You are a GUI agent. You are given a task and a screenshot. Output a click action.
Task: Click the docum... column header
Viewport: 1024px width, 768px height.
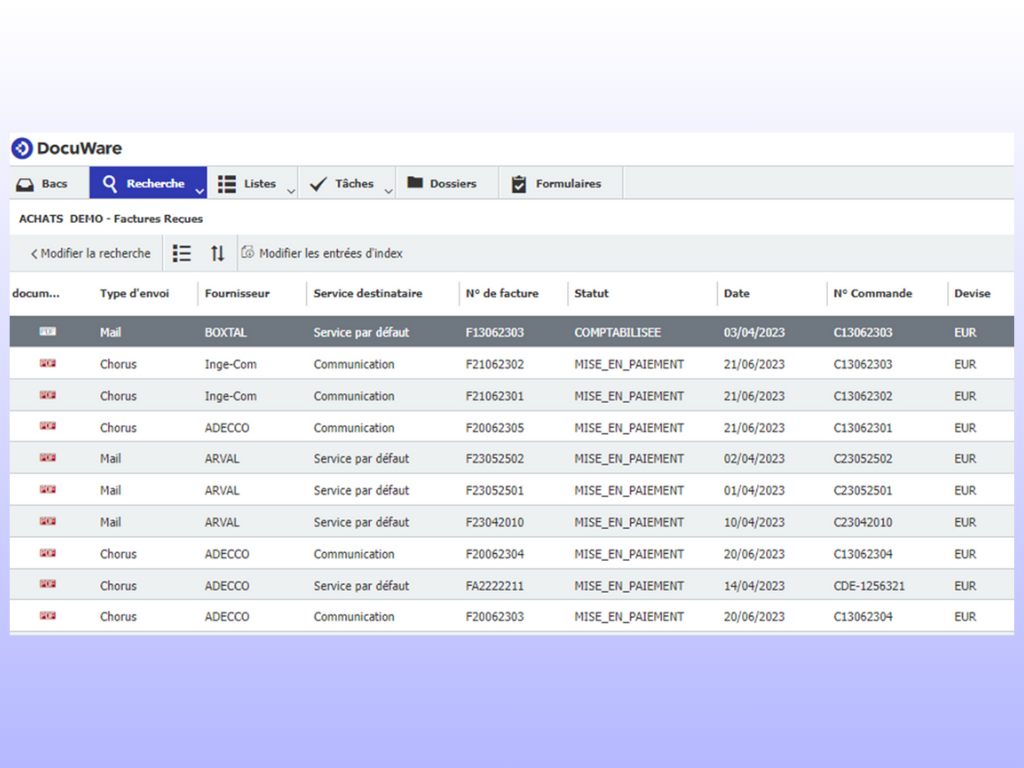pos(36,293)
